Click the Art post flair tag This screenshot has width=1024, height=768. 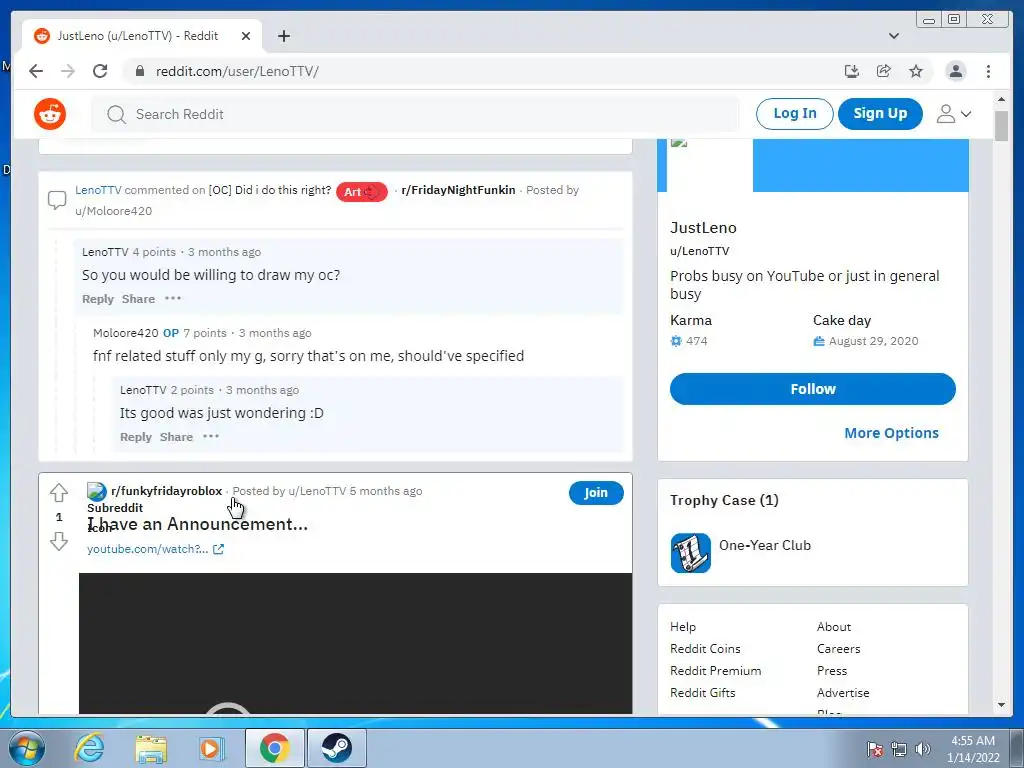362,191
